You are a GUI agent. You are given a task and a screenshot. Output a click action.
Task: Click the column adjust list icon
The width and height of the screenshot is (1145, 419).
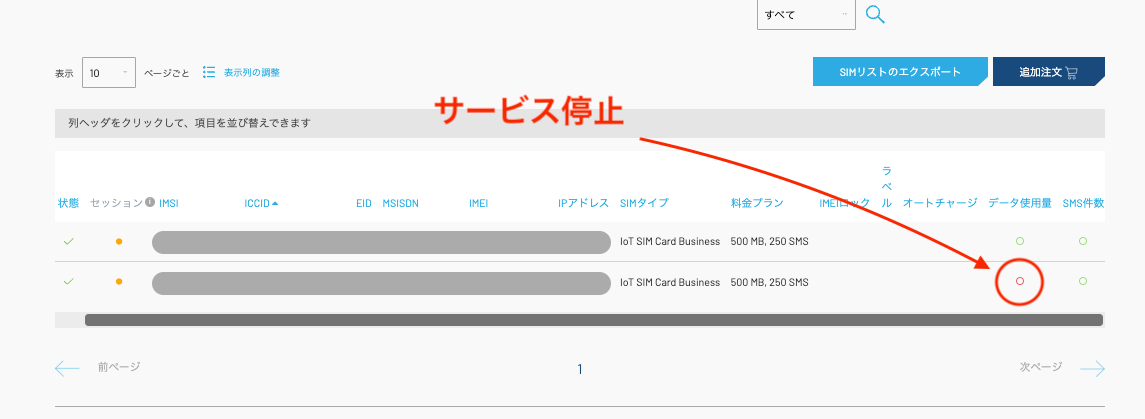(209, 72)
